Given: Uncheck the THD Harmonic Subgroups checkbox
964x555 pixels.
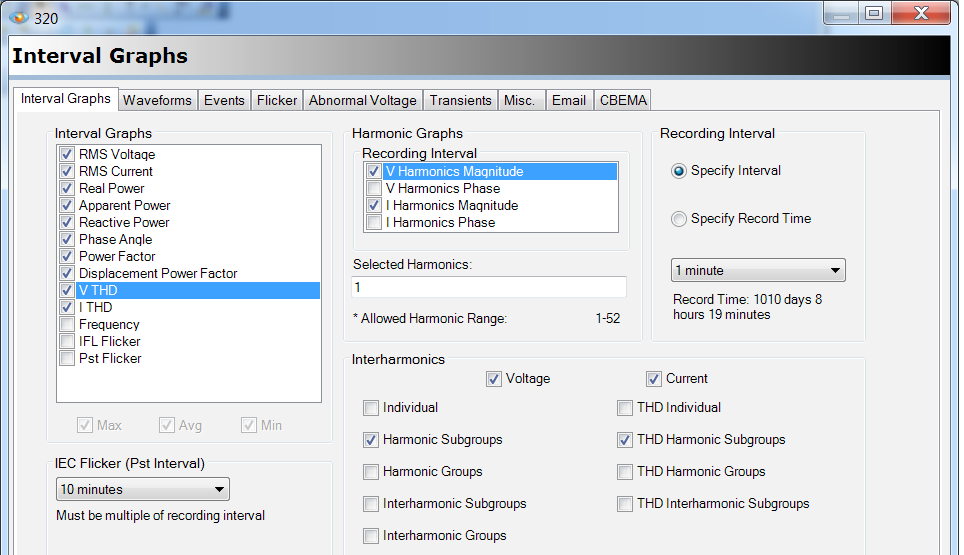Looking at the screenshot, I should [625, 439].
